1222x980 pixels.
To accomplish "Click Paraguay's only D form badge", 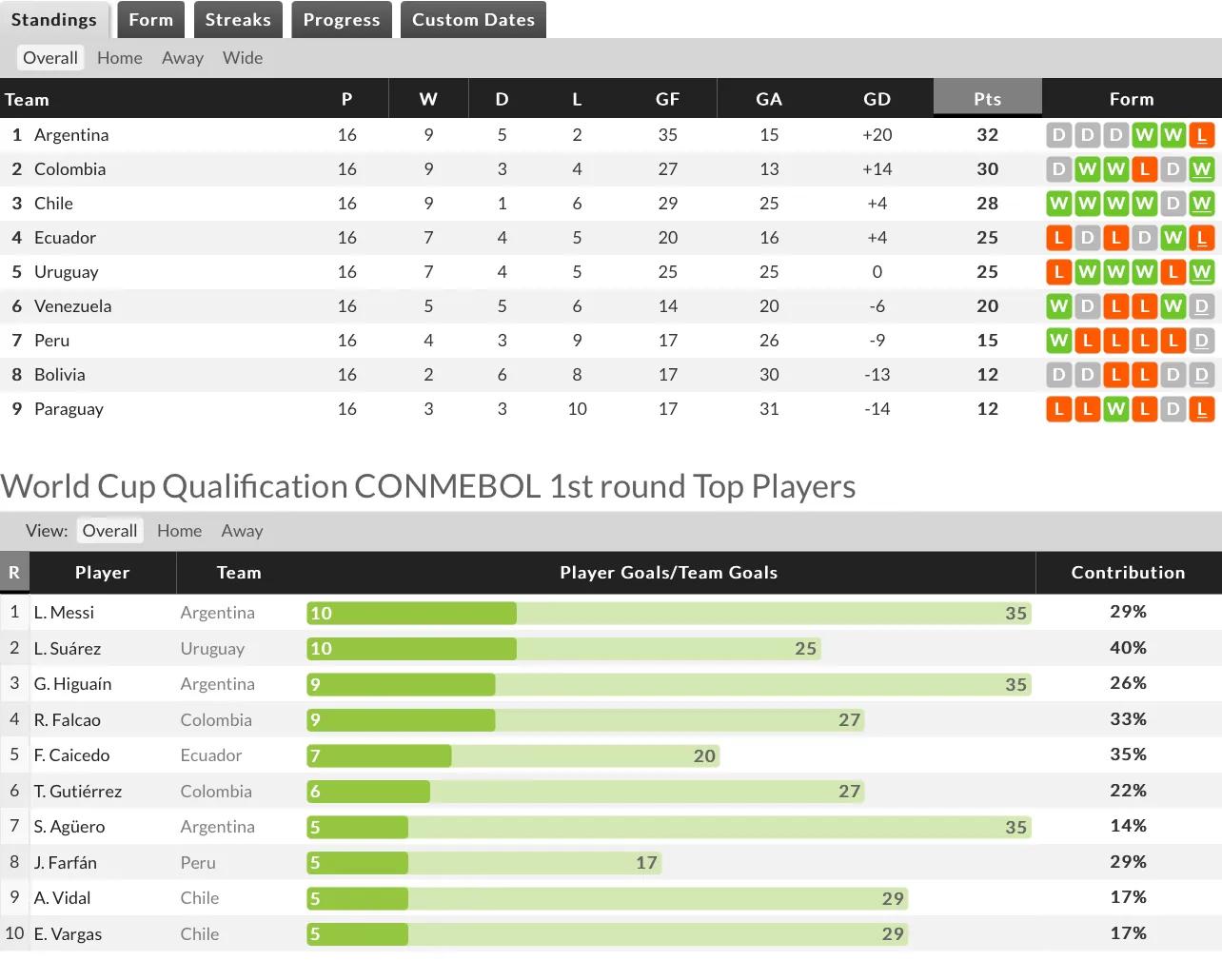I will coord(1173,409).
